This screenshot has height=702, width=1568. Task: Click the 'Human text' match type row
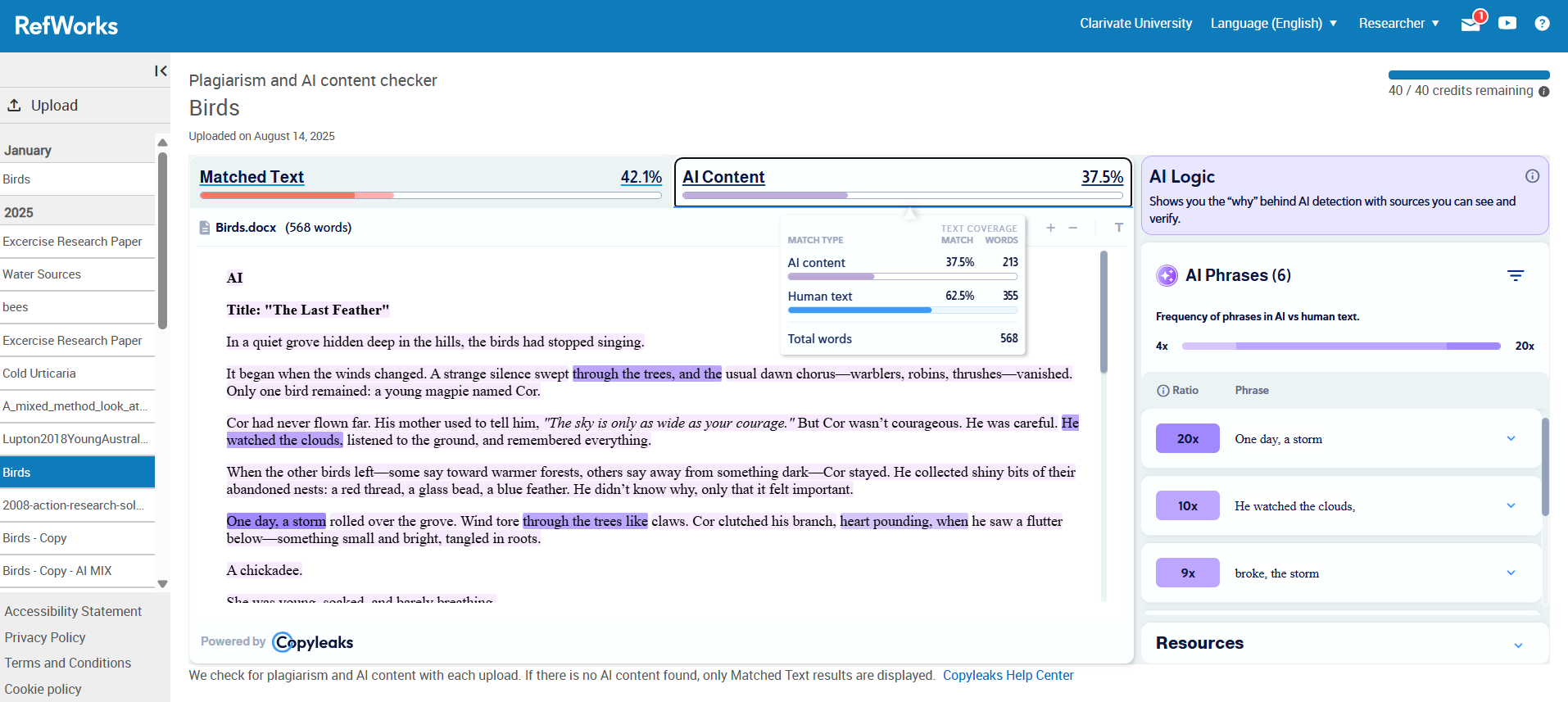point(902,301)
